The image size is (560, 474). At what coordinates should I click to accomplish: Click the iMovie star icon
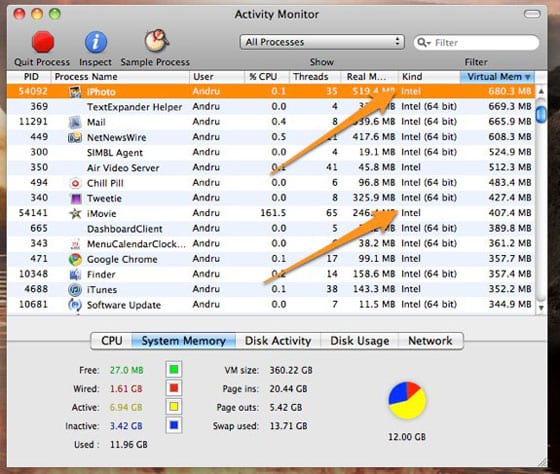[x=75, y=214]
